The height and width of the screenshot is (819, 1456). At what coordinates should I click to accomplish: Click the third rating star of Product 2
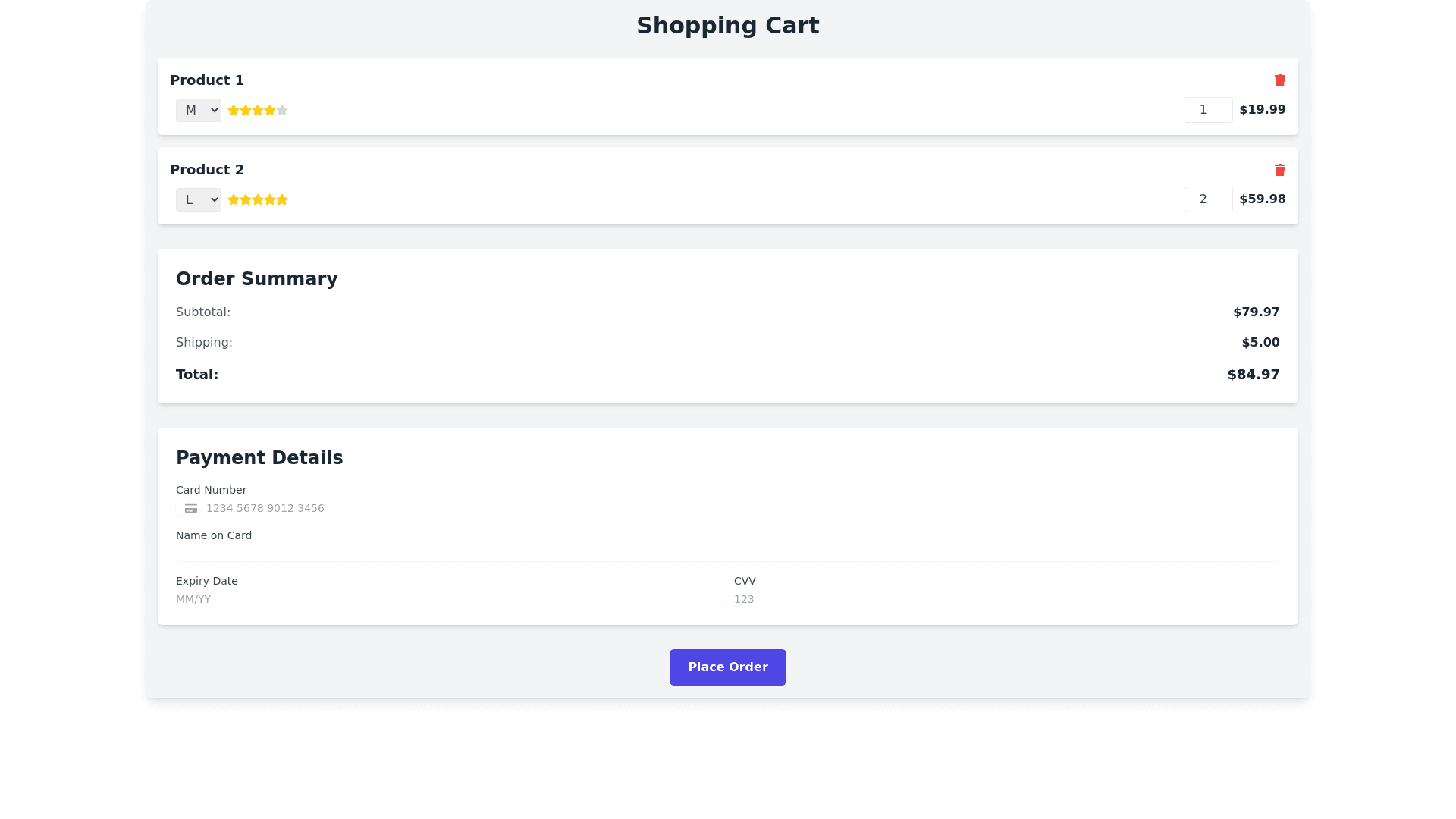258,199
